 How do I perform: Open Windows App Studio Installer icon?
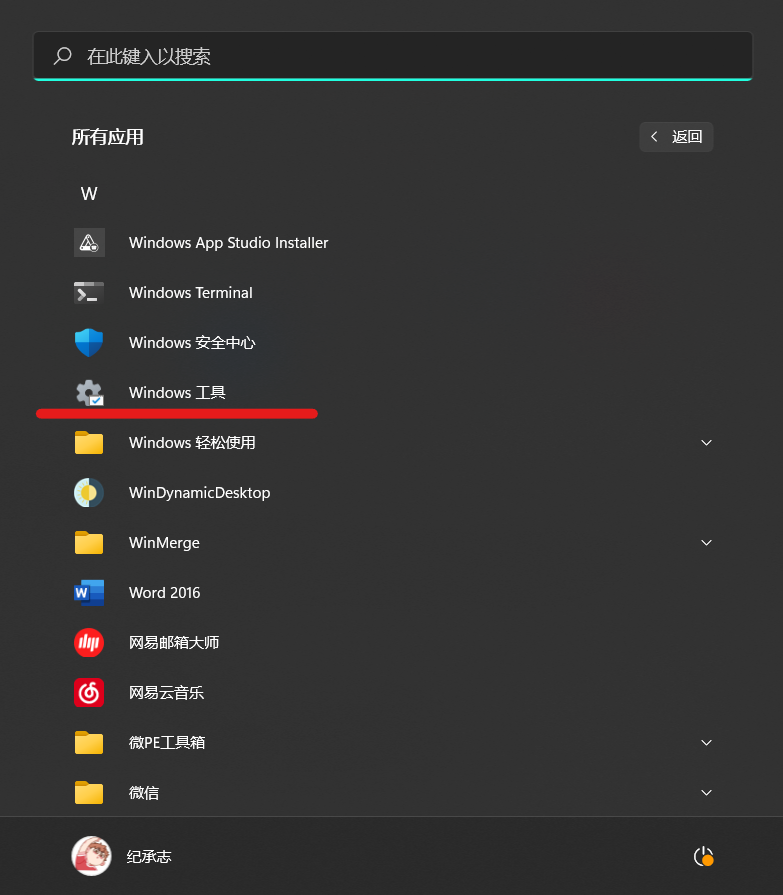coord(89,243)
